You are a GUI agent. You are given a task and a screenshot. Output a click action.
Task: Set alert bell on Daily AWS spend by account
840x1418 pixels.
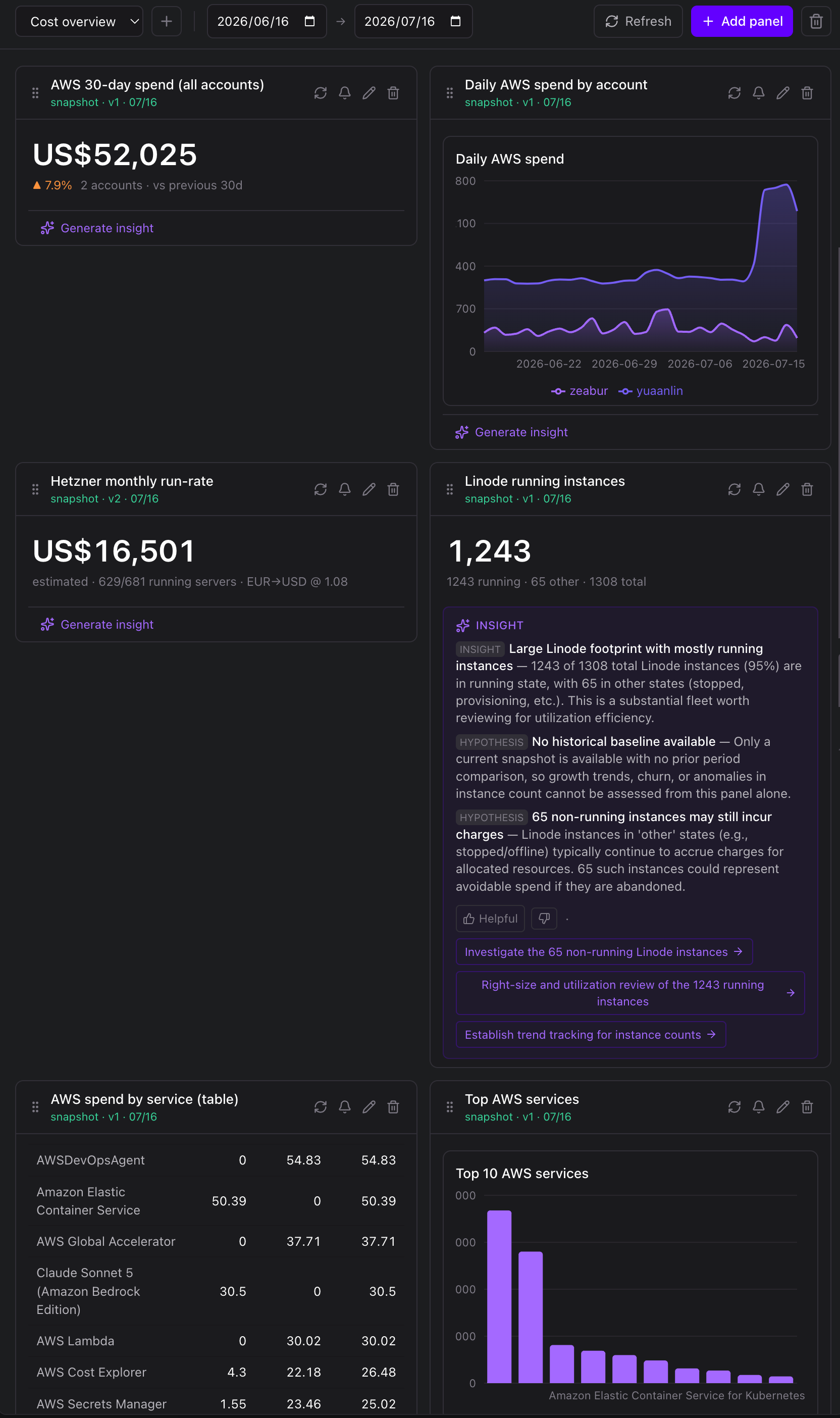[759, 93]
